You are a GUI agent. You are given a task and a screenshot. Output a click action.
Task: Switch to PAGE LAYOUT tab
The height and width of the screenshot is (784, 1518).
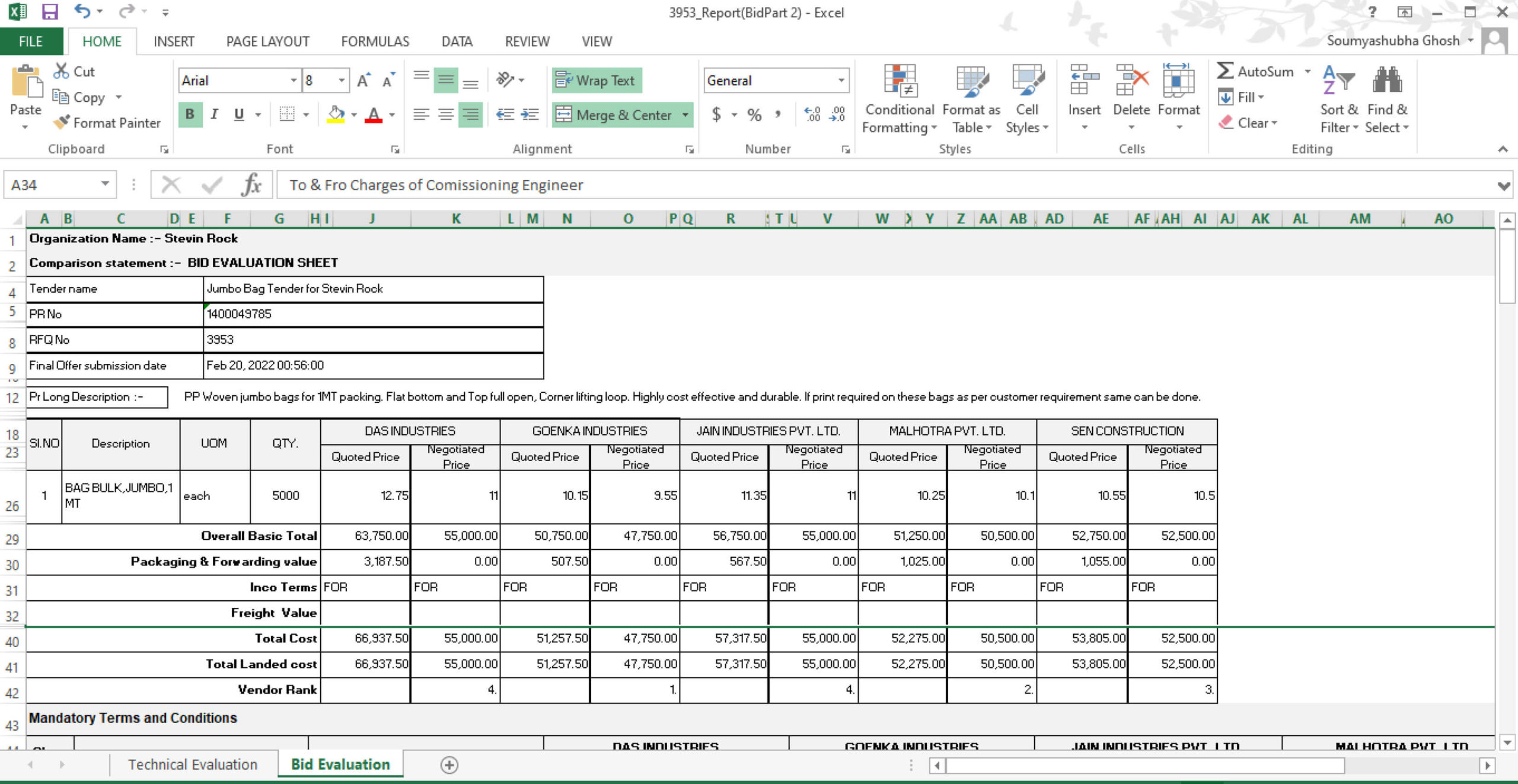point(267,41)
